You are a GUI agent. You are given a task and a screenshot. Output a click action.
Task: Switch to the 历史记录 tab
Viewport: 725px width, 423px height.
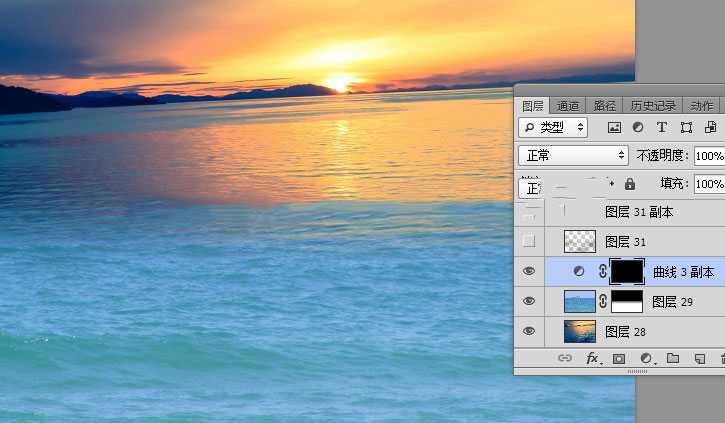point(653,106)
